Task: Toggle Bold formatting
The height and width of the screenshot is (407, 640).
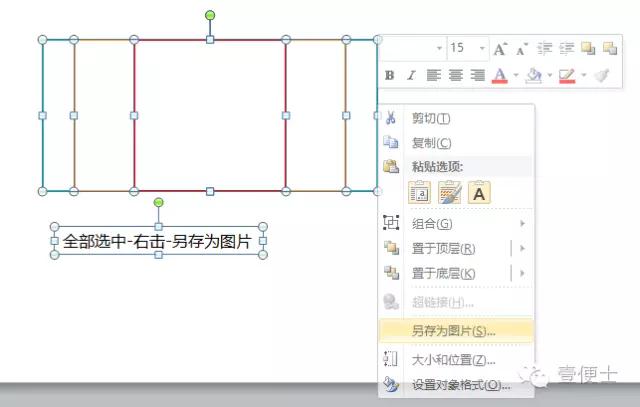Action: coord(389,75)
